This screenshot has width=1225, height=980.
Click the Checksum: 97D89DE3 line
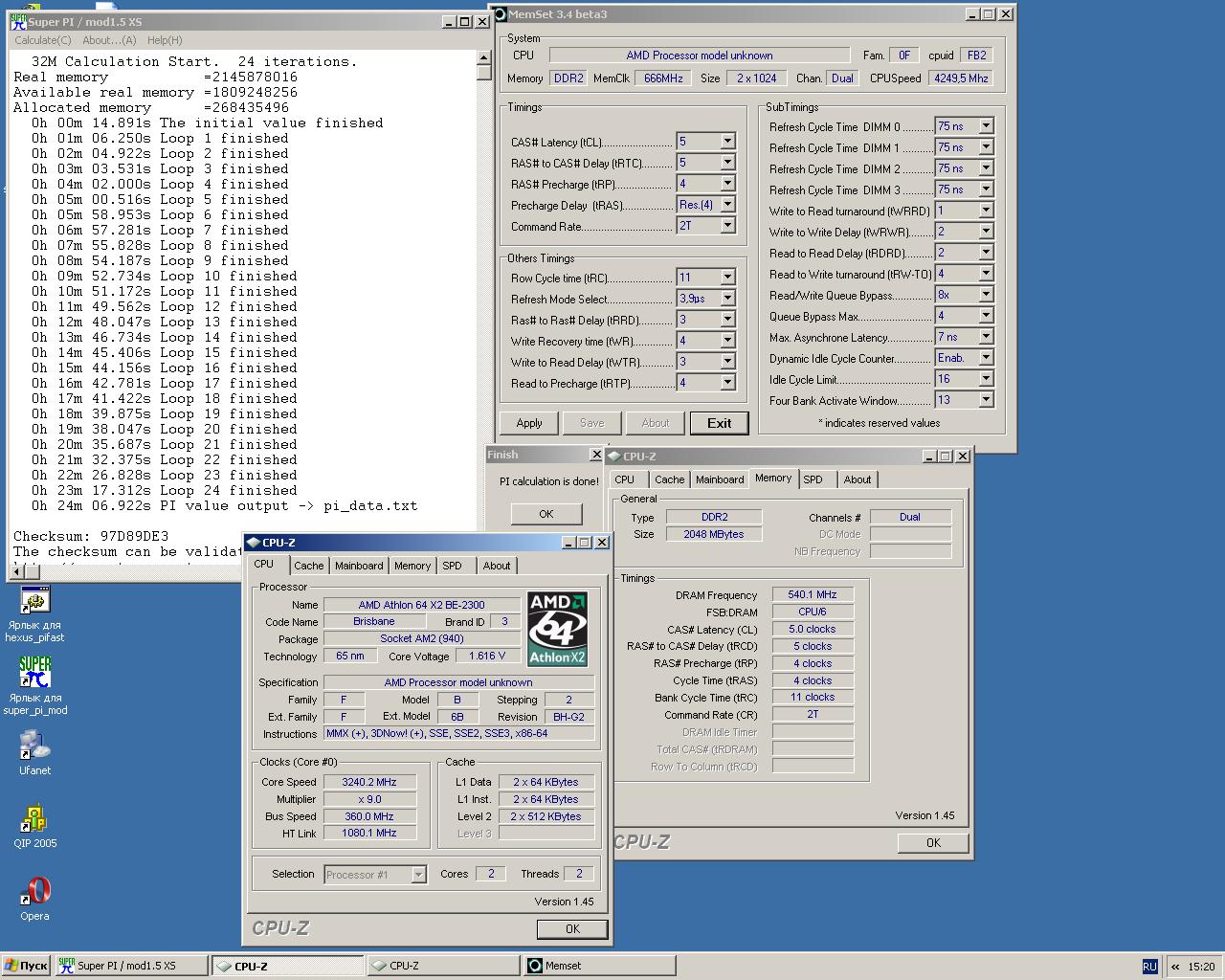click(91, 536)
